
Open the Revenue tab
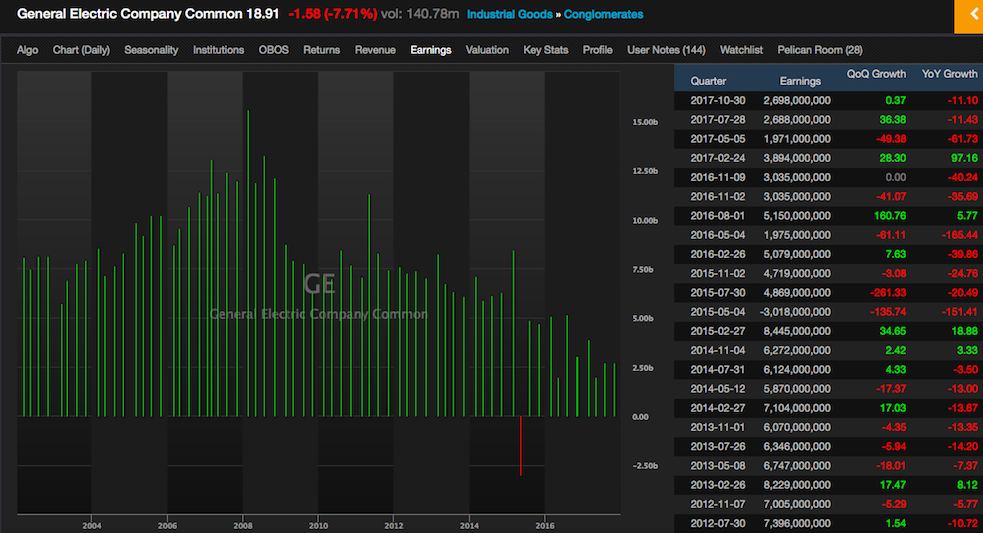point(375,50)
